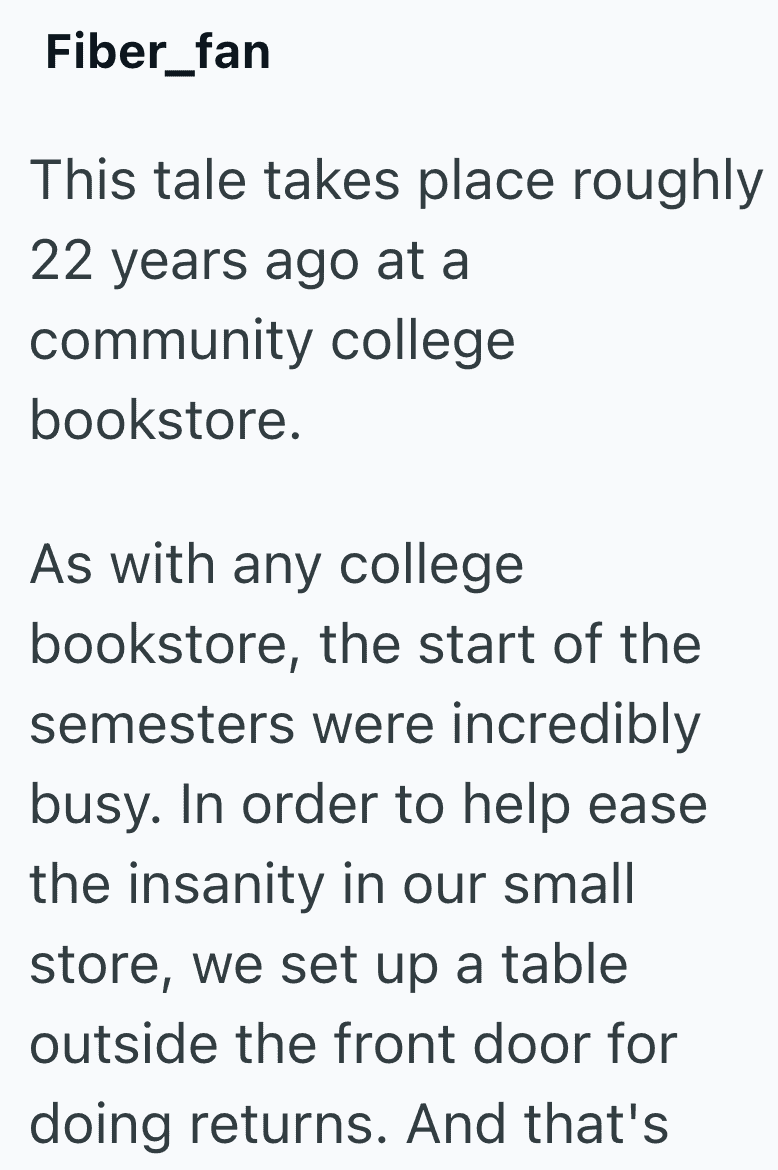This screenshot has height=1170, width=778.
Task: Click the line 'busy. In order to help ease'
Action: tap(368, 804)
